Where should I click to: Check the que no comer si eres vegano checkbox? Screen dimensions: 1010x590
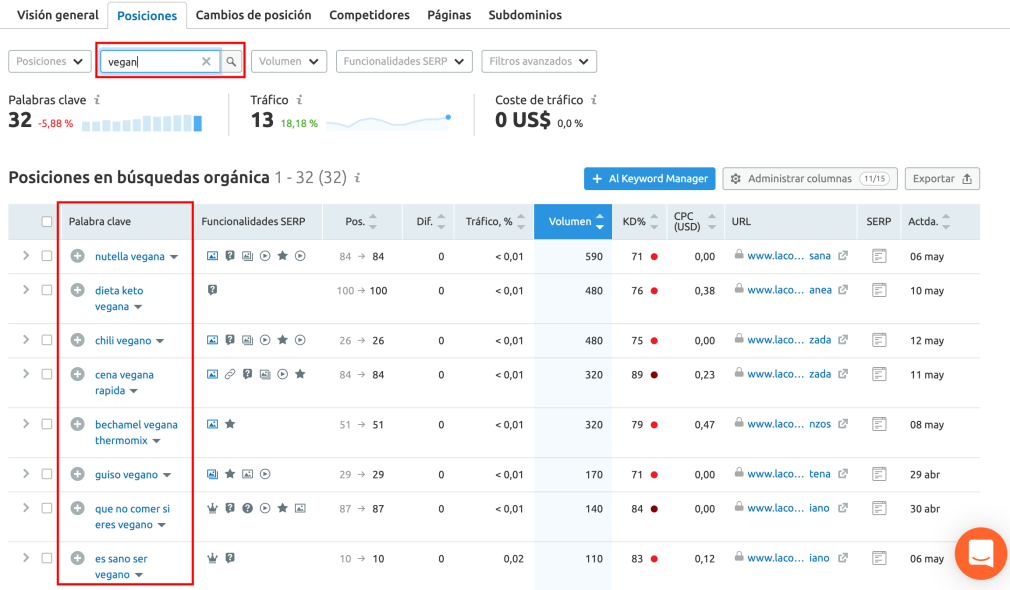[x=47, y=508]
